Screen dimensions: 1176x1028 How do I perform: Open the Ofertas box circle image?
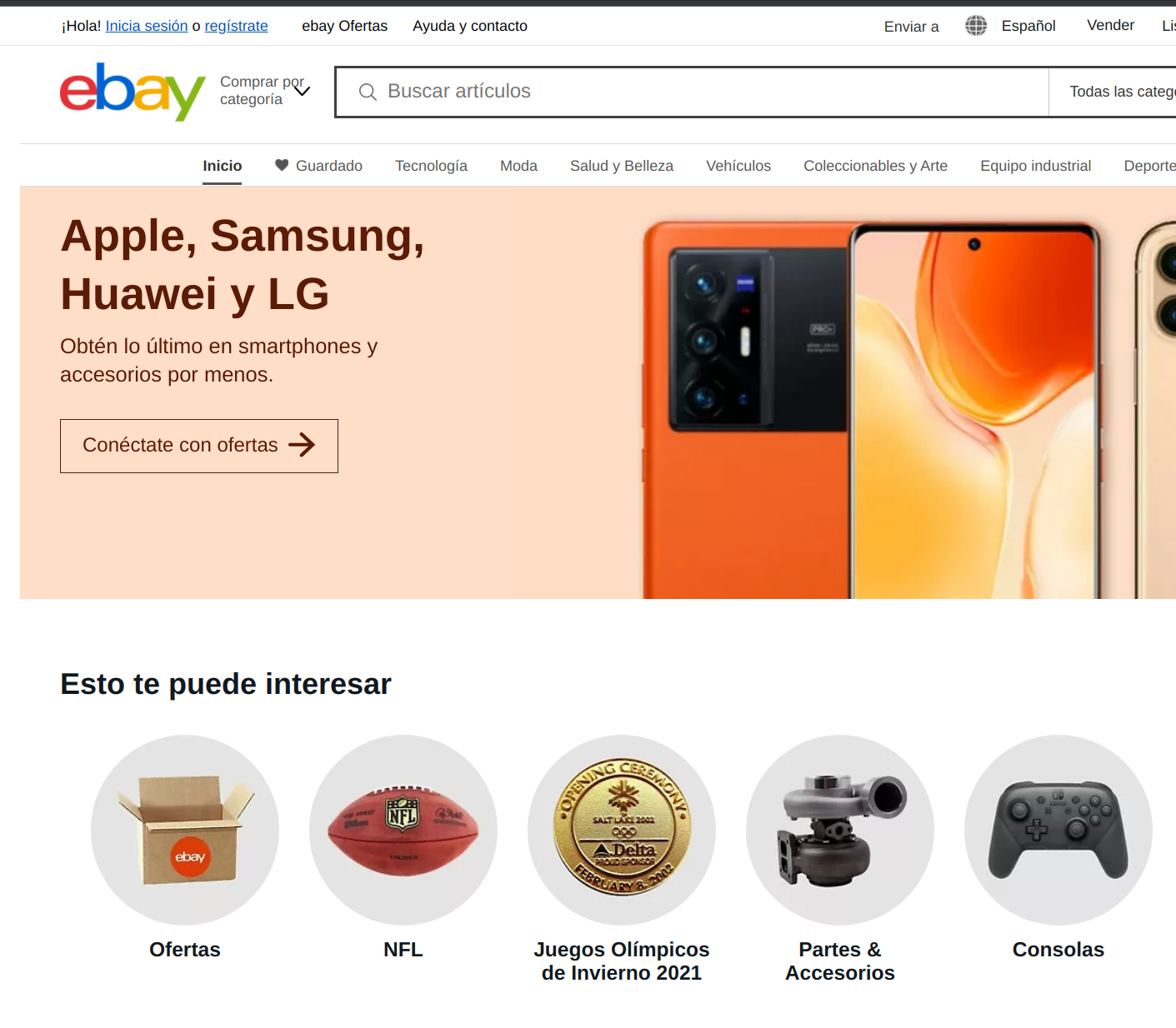click(185, 830)
